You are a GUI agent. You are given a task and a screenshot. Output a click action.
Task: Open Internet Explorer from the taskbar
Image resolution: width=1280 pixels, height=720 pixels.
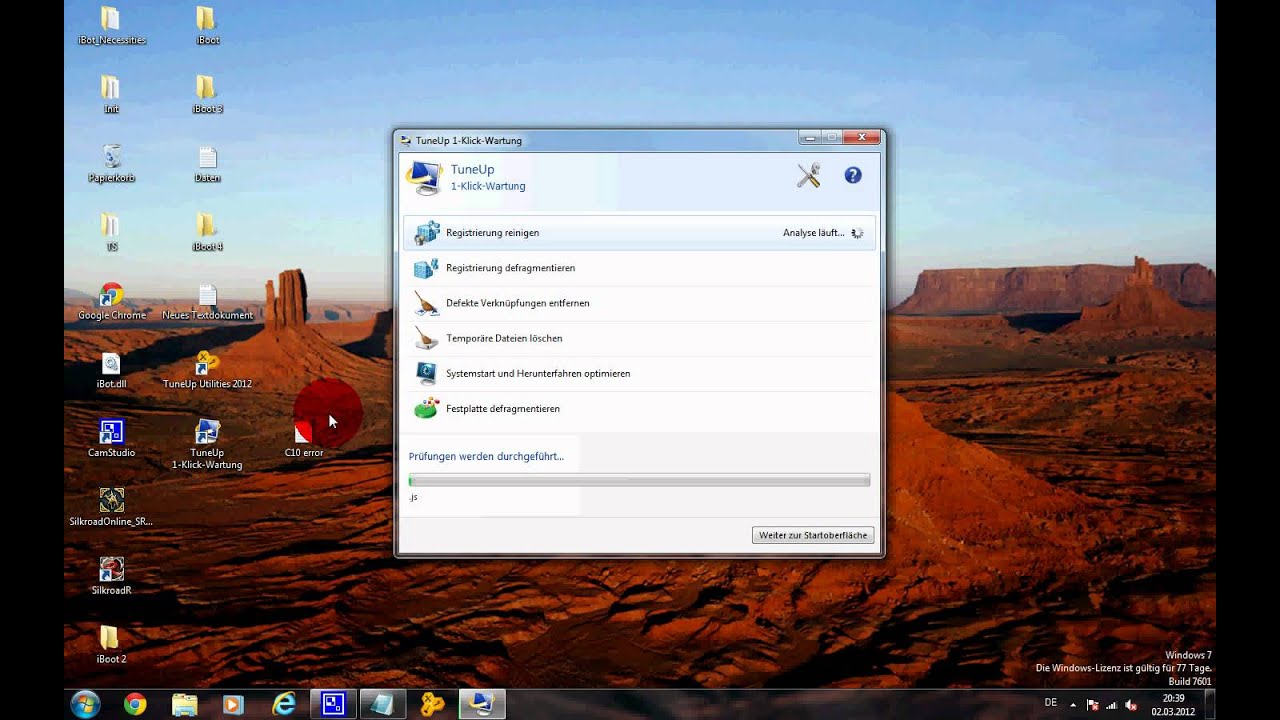point(284,705)
